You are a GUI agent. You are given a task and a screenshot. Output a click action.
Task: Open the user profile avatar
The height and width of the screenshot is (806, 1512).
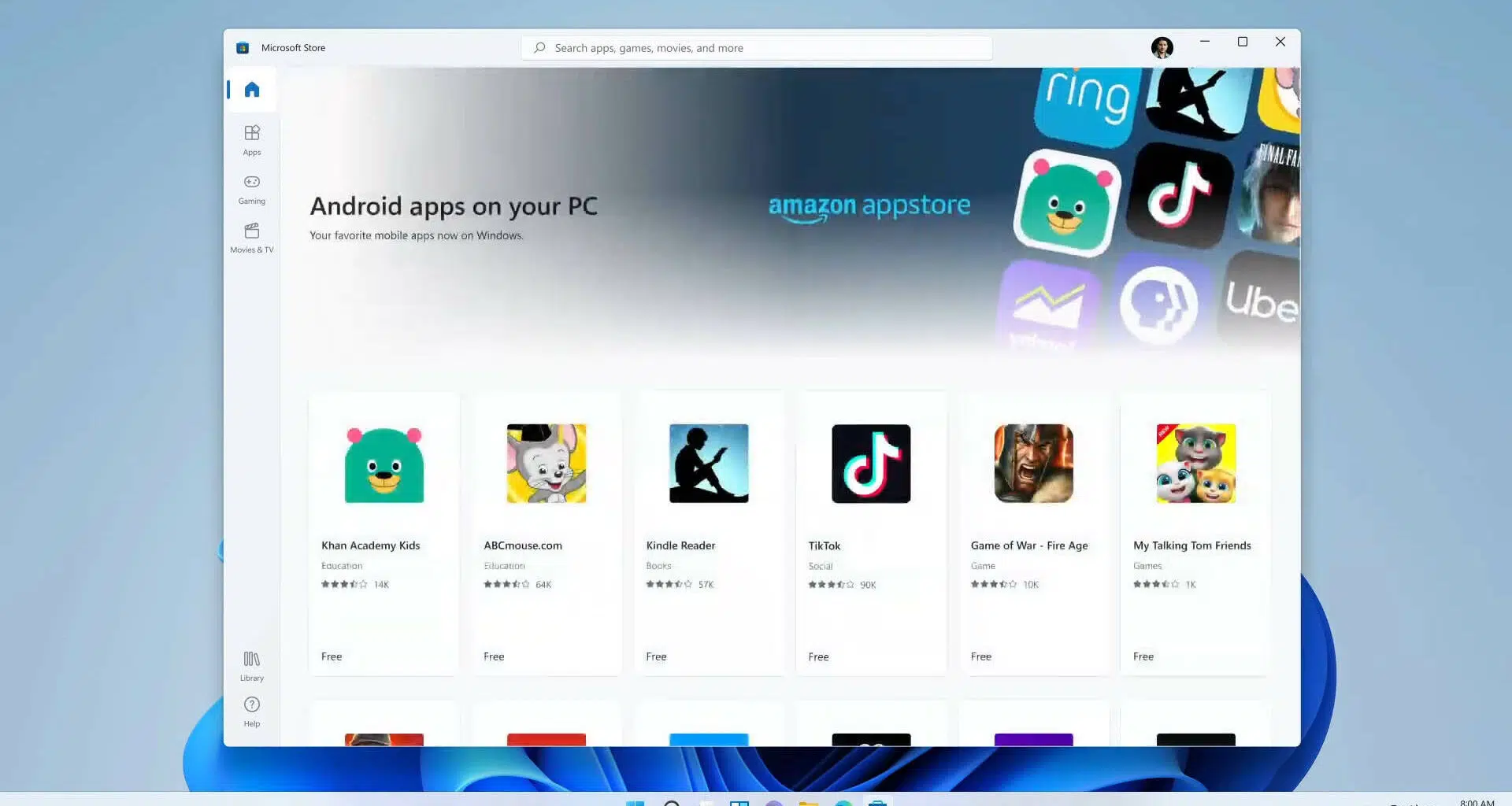[x=1162, y=47]
